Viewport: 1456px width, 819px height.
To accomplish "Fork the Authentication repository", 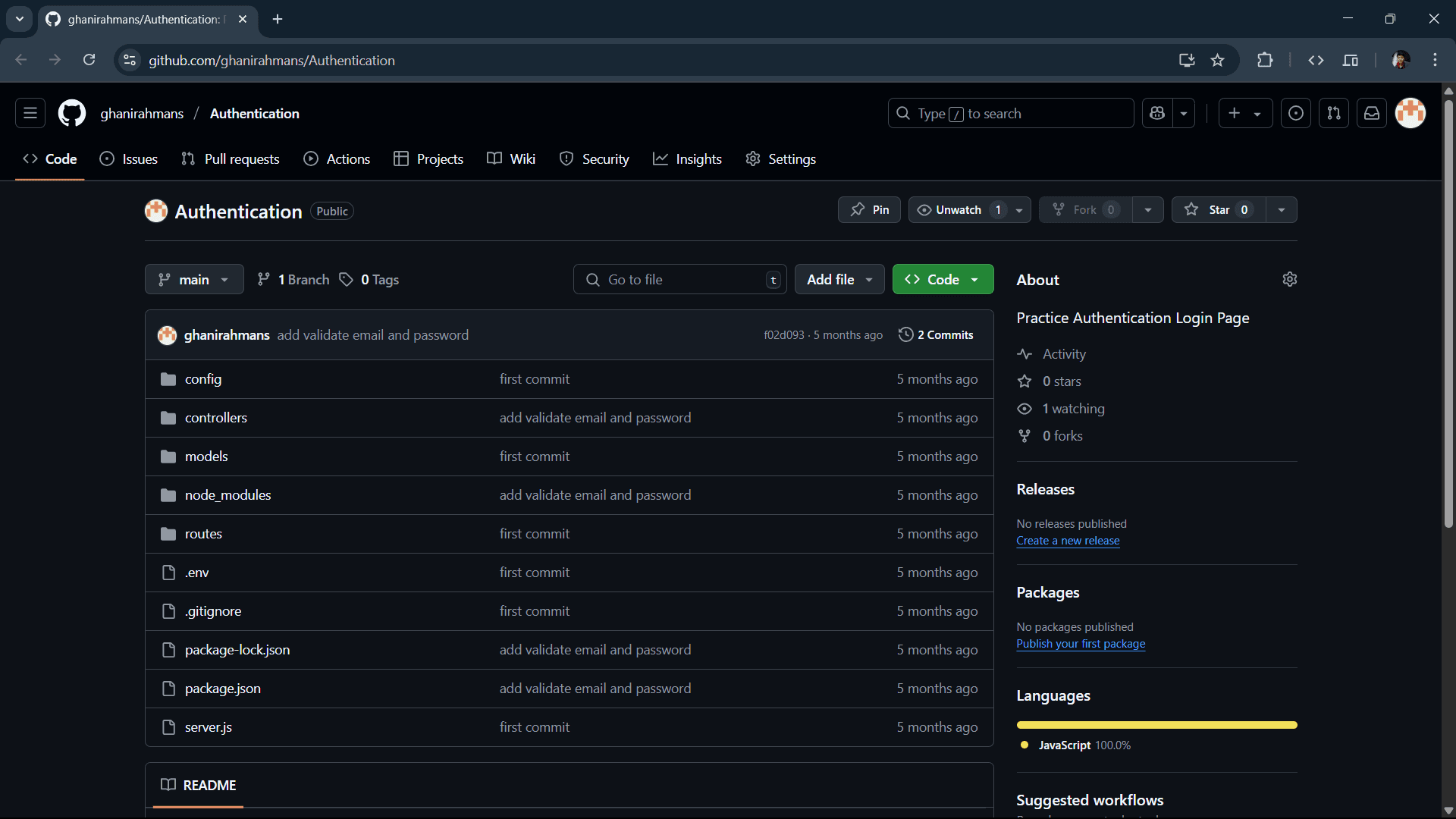I will click(x=1085, y=210).
